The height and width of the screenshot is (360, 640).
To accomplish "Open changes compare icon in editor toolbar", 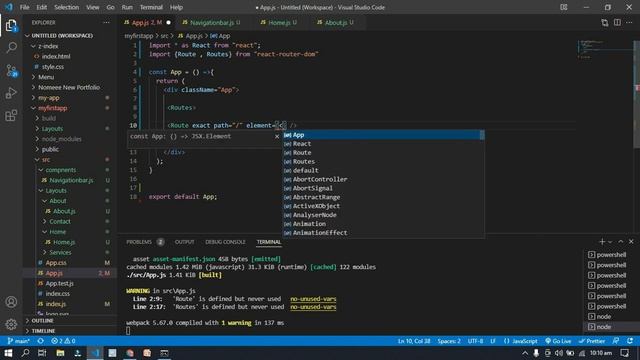I will coord(604,23).
